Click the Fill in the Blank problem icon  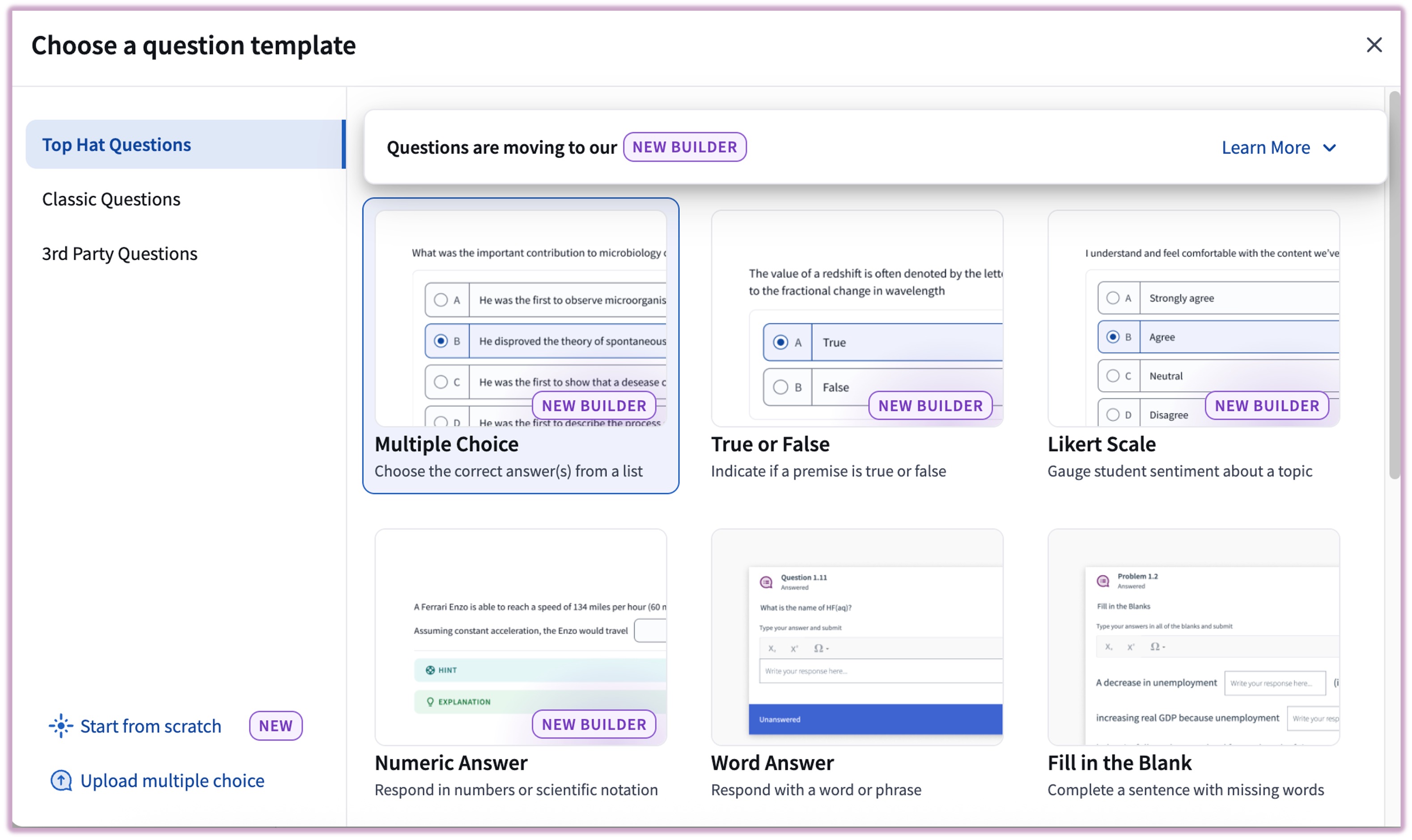(1102, 581)
